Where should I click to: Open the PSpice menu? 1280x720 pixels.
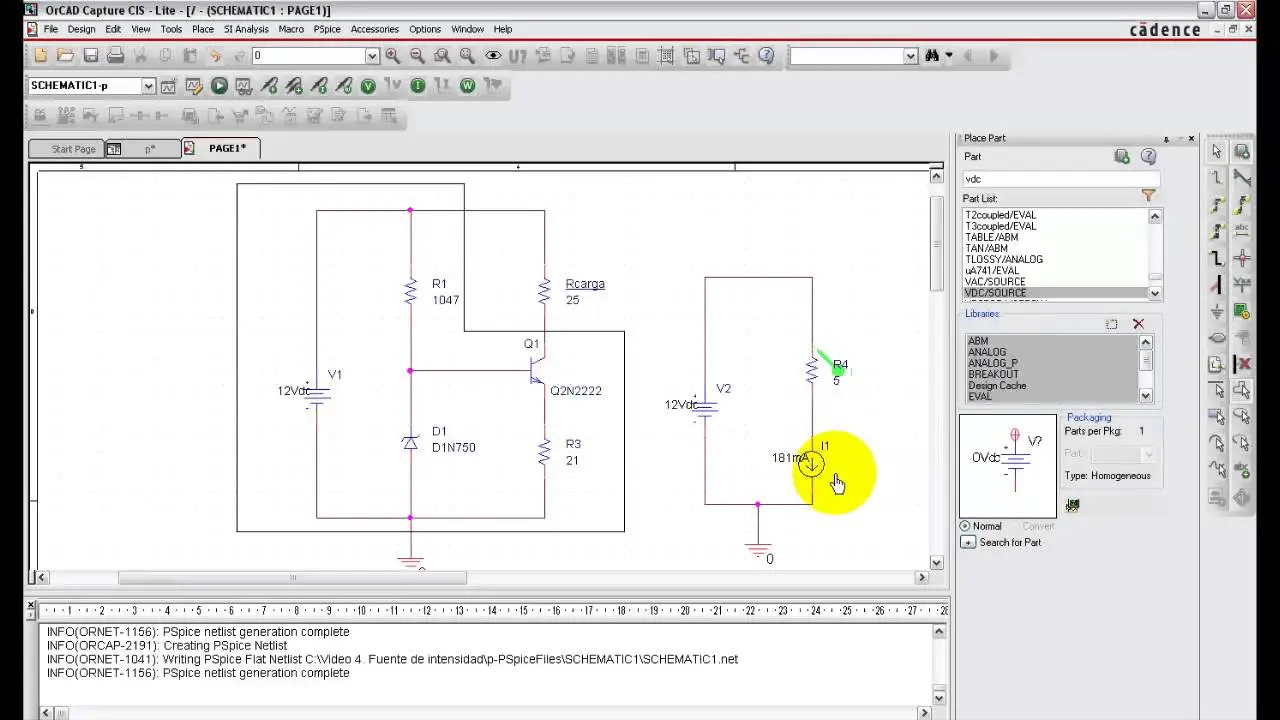[327, 29]
